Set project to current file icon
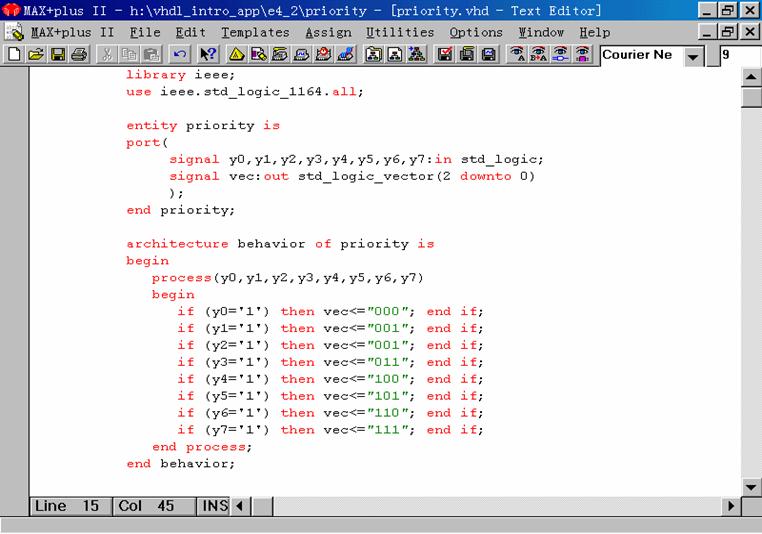 point(395,54)
